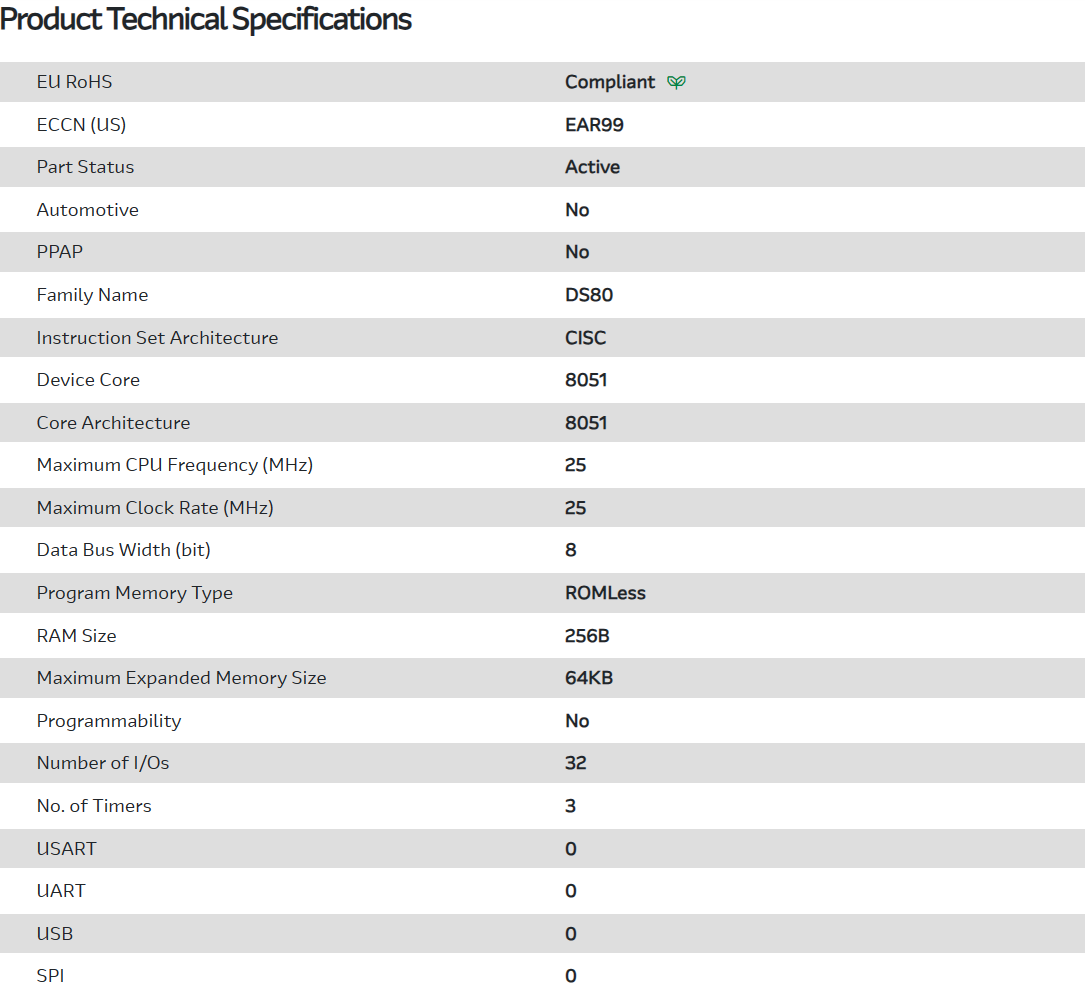Click the Compliant value text
This screenshot has width=1085, height=992.
(x=610, y=82)
